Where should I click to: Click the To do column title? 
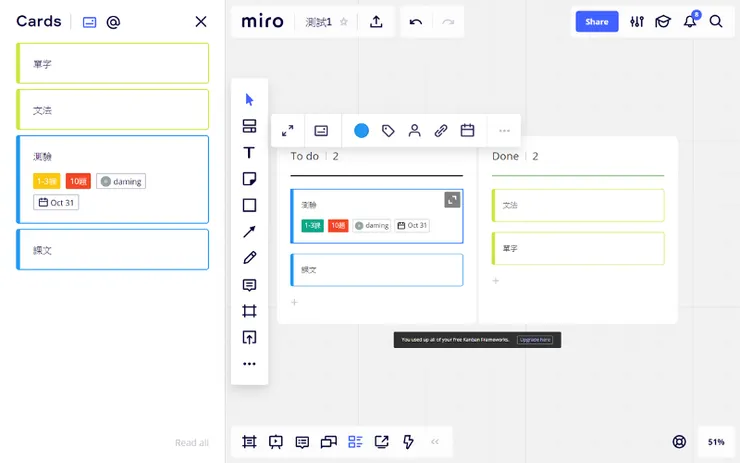click(x=304, y=156)
